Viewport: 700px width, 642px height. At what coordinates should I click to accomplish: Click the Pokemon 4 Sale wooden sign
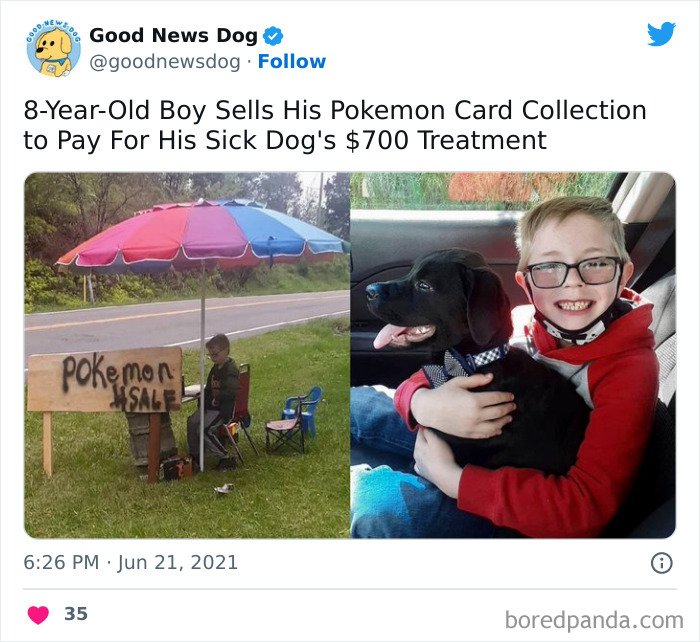click(x=105, y=379)
